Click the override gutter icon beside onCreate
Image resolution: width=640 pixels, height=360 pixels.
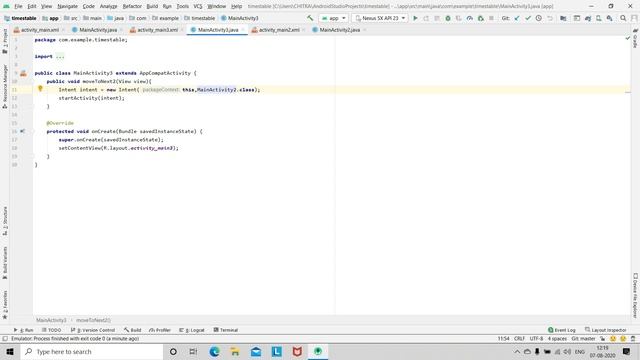pos(22,131)
